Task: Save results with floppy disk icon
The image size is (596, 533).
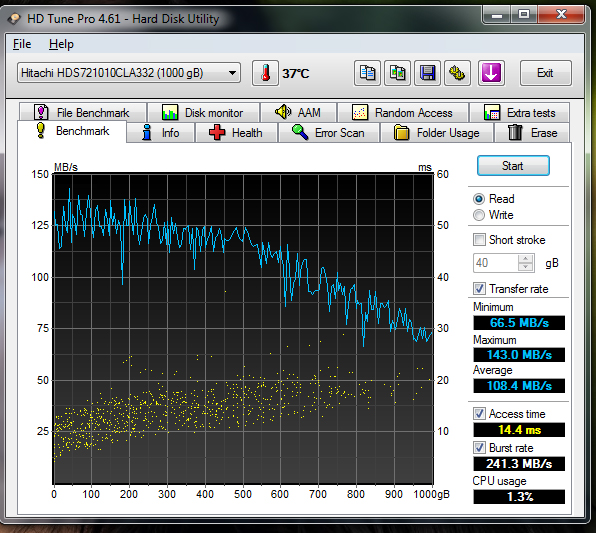Action: coord(428,73)
